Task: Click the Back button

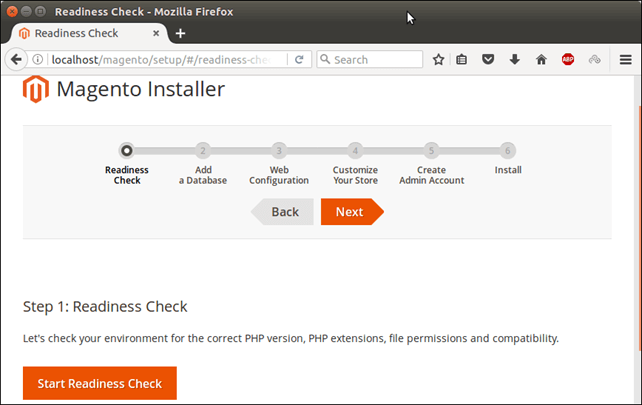Action: tap(282, 212)
